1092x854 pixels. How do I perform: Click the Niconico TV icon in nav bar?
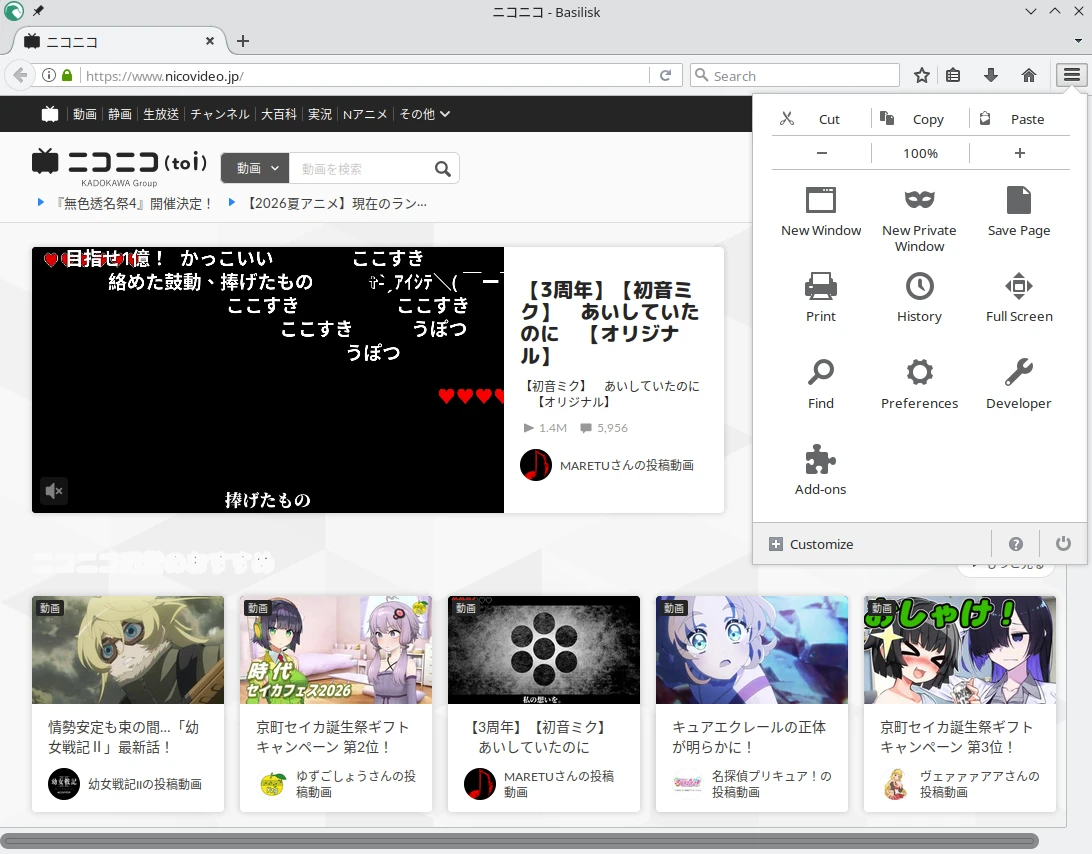50,114
